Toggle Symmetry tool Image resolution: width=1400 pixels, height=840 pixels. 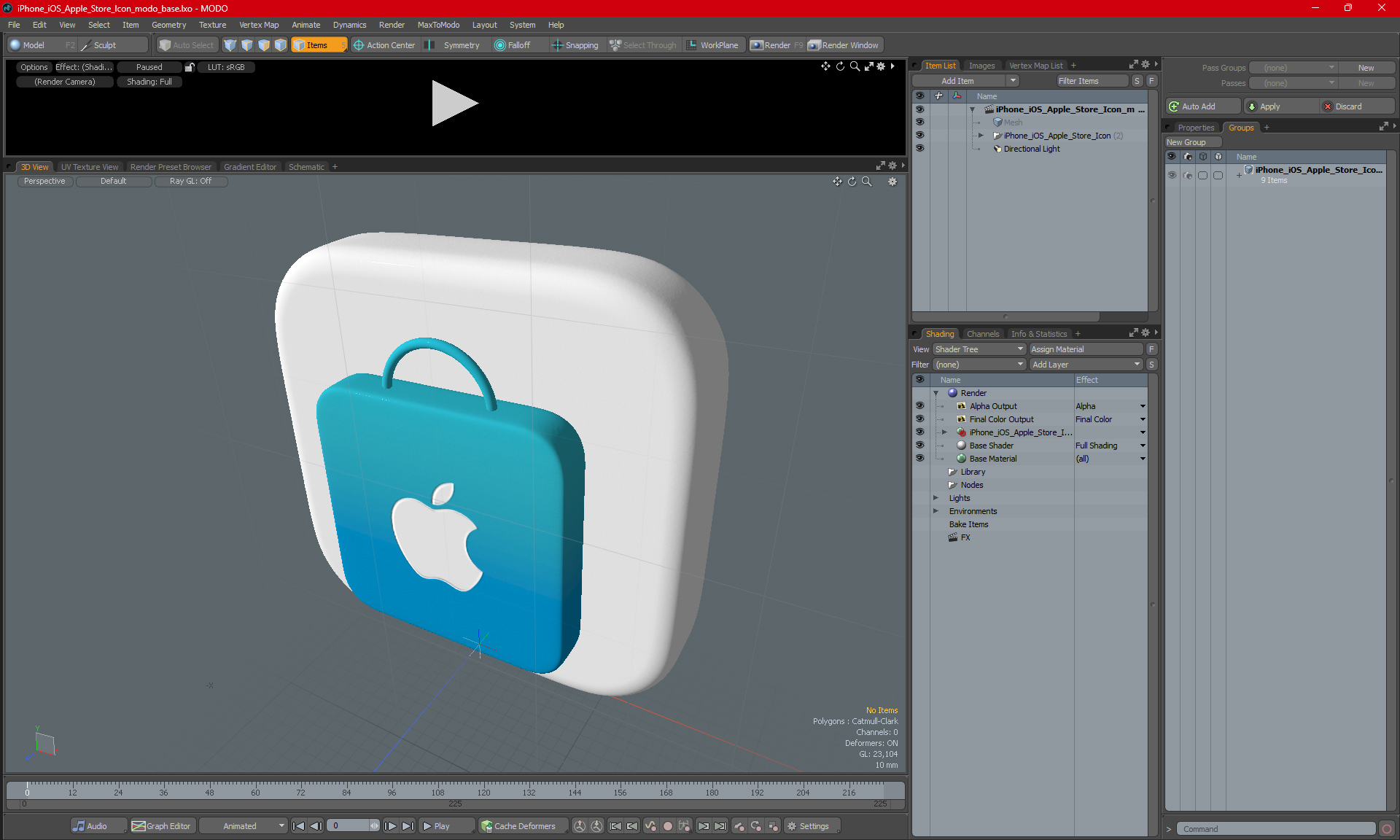(x=454, y=45)
